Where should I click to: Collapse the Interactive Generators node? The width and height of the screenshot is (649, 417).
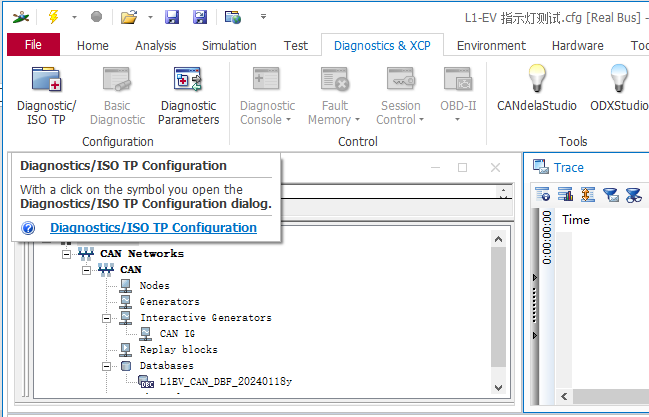pos(107,318)
